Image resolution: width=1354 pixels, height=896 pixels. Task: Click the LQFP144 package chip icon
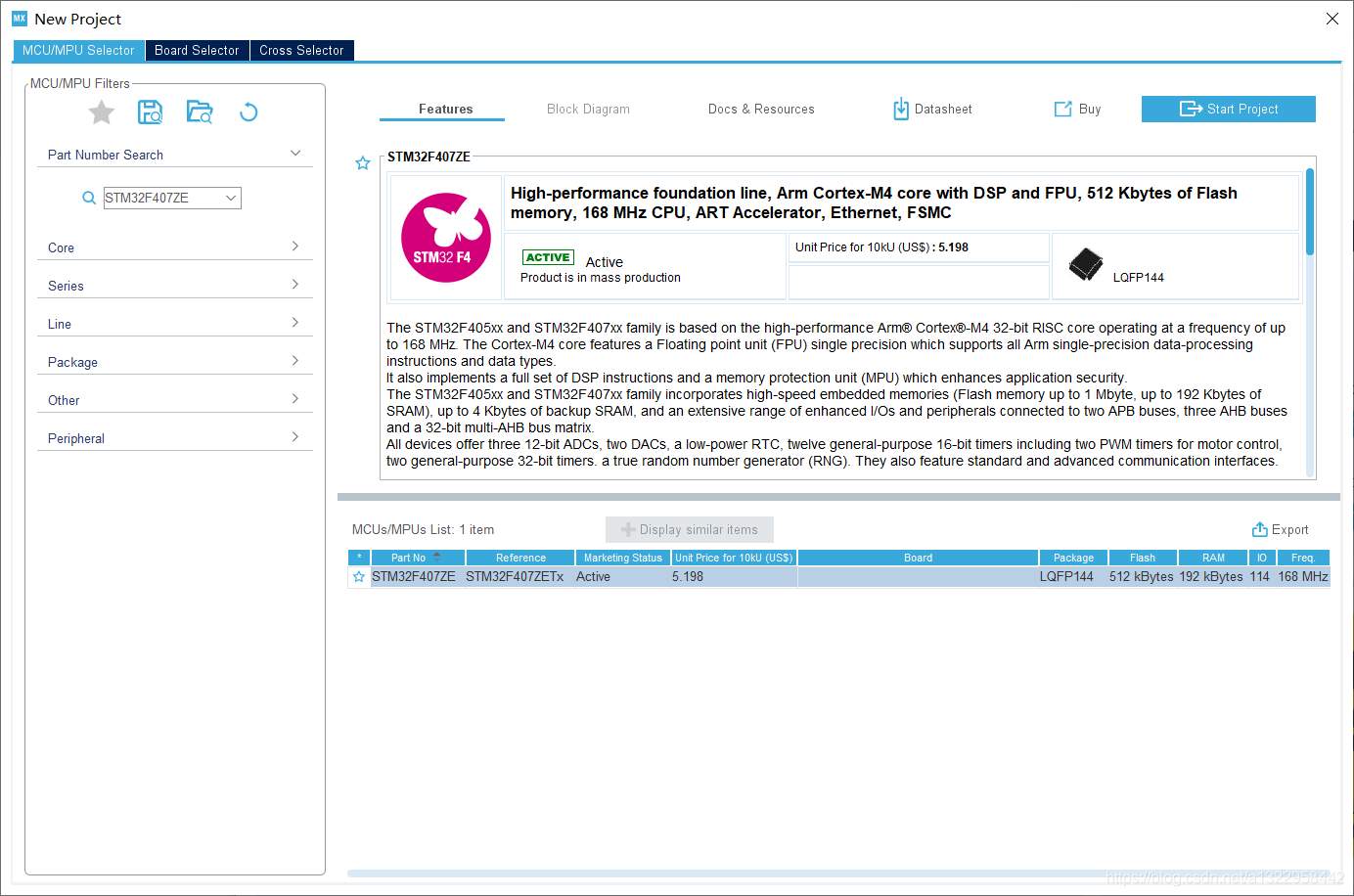[1086, 264]
